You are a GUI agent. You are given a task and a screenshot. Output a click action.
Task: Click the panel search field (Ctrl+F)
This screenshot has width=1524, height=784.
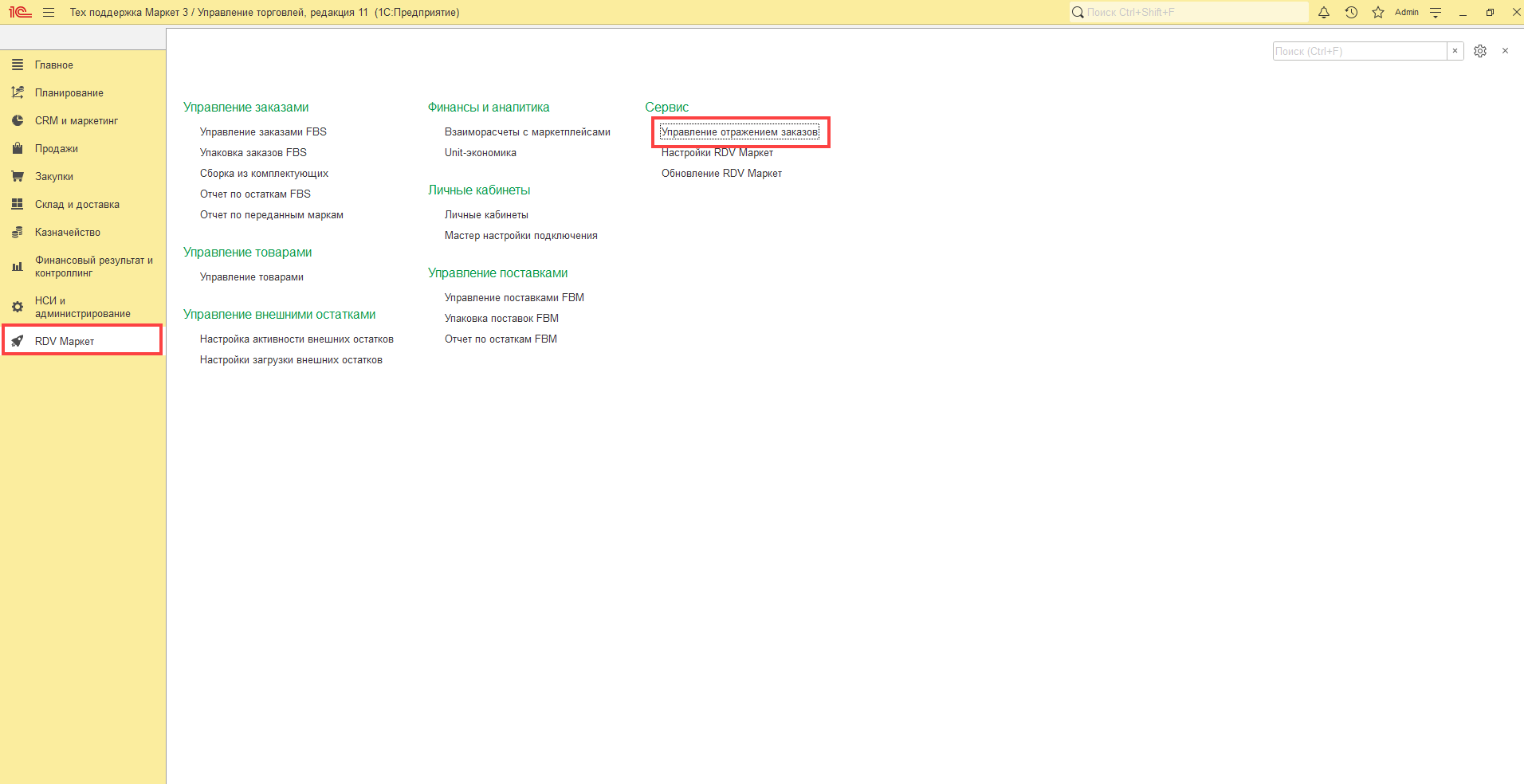[1360, 51]
